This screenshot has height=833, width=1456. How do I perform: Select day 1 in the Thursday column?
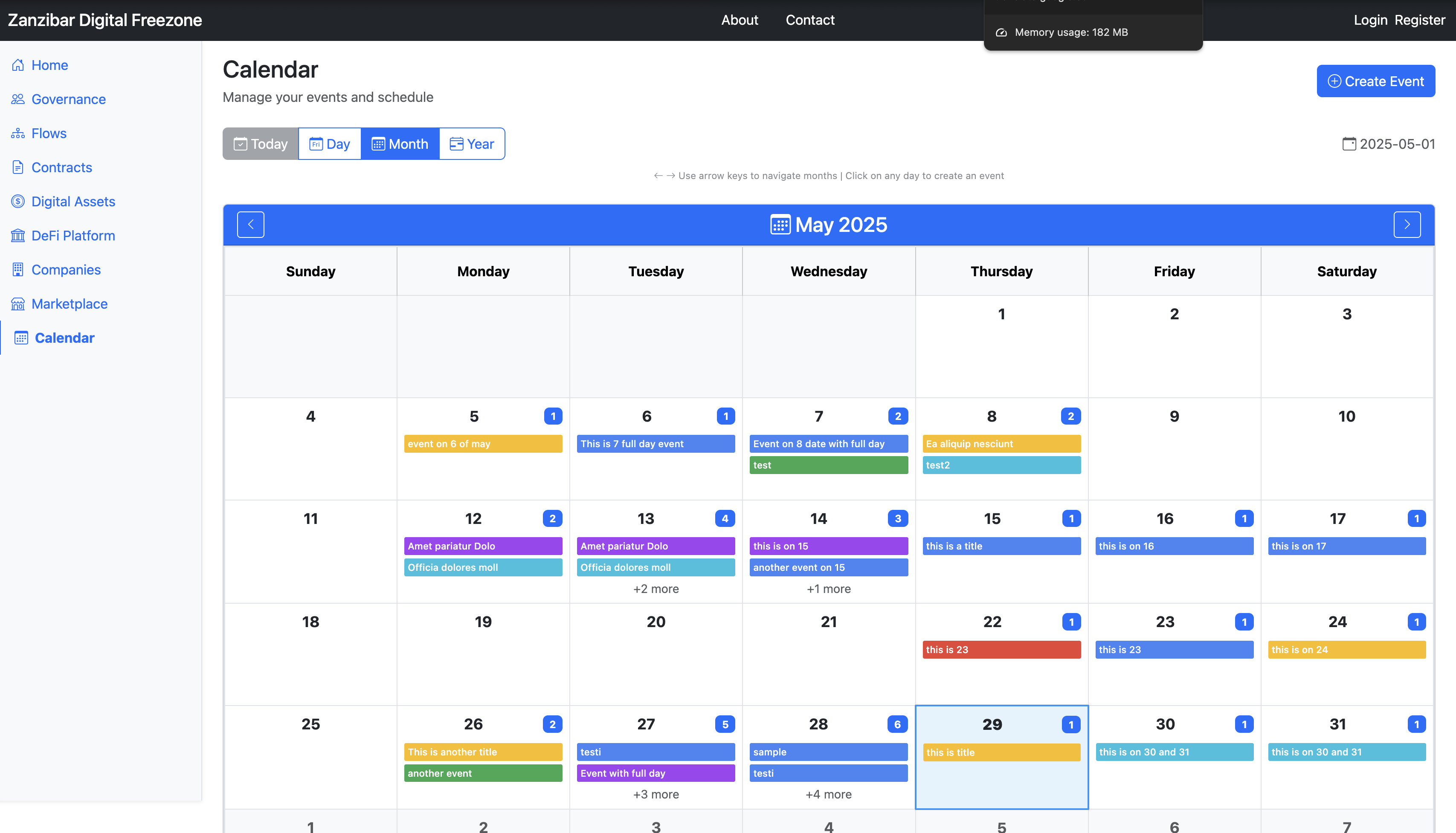pyautogui.click(x=1001, y=347)
